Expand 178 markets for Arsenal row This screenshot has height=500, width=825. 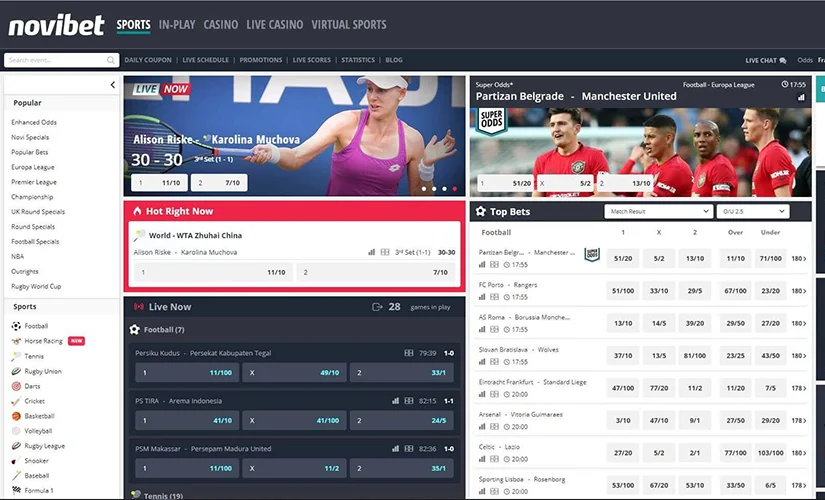click(x=799, y=421)
